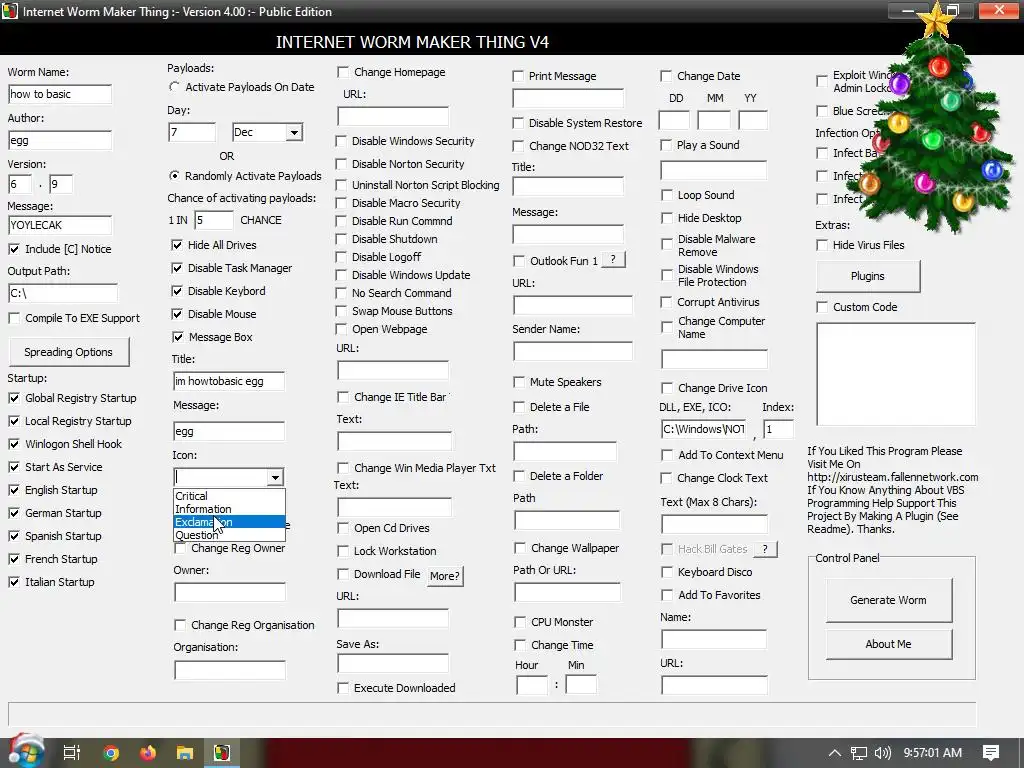Enable Disable Windows Security checkbox
Viewport: 1024px width, 768px height.
click(x=341, y=141)
